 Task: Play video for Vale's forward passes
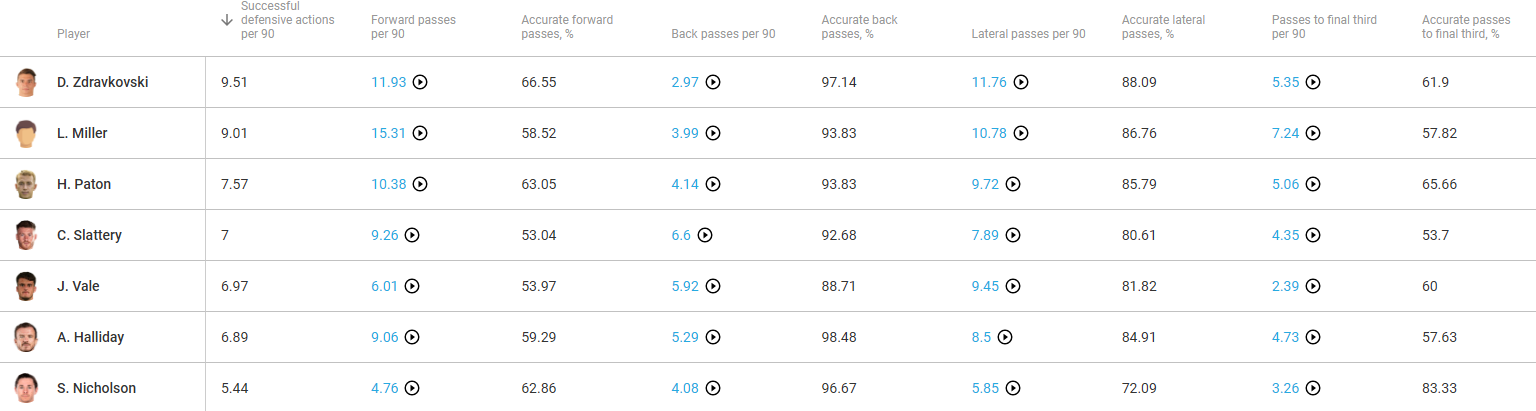[x=412, y=287]
